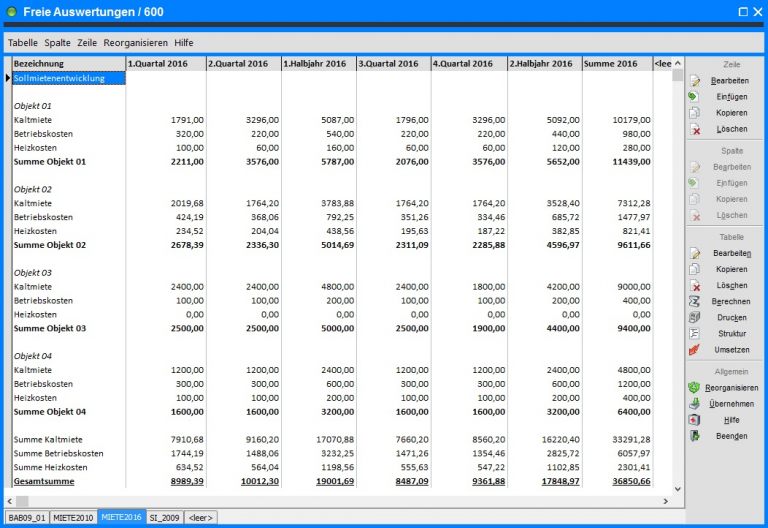Open Struktur via its icon
The height and width of the screenshot is (528, 768).
pyautogui.click(x=694, y=334)
